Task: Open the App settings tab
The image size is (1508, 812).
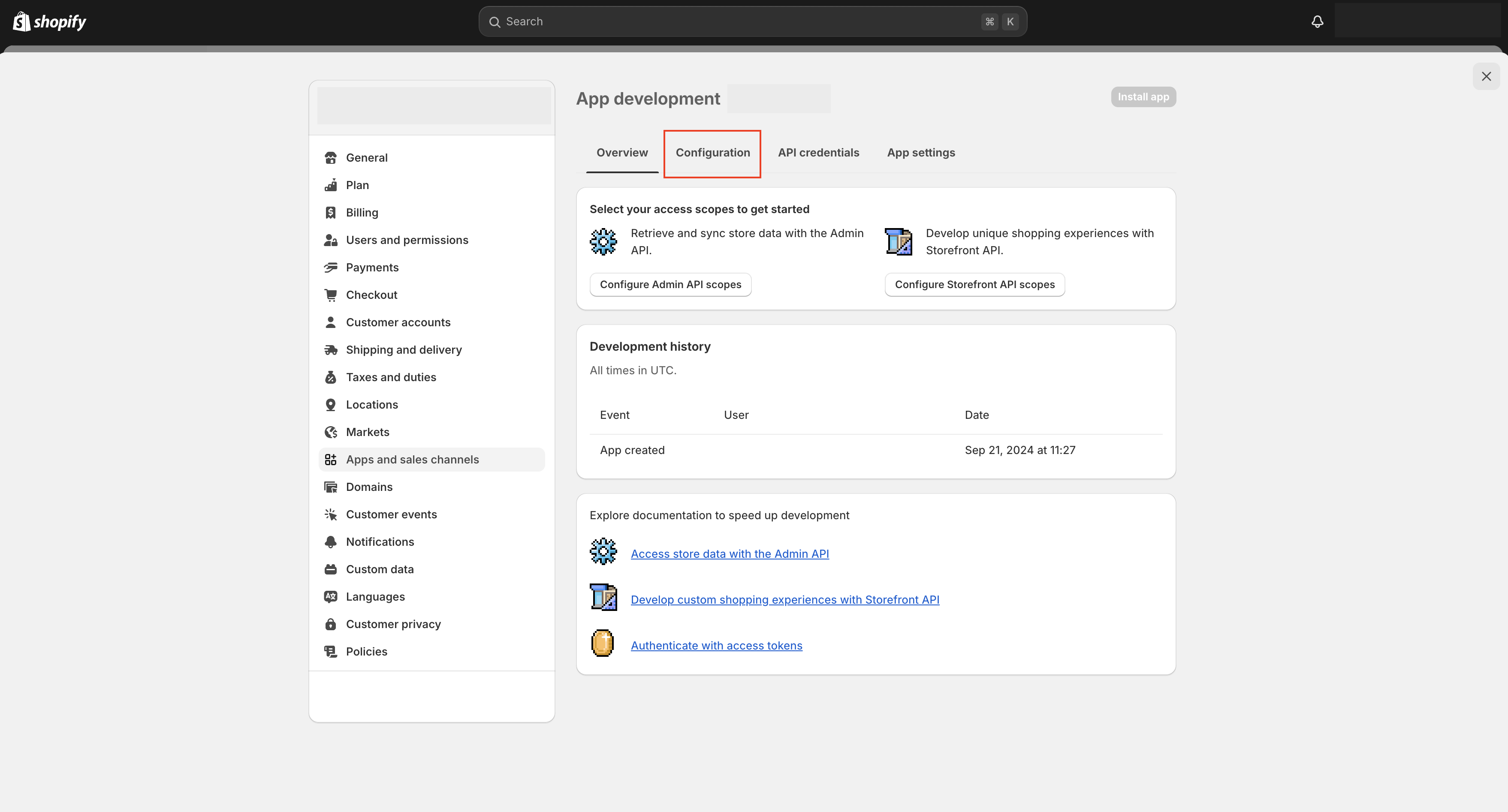Action: 921,153
